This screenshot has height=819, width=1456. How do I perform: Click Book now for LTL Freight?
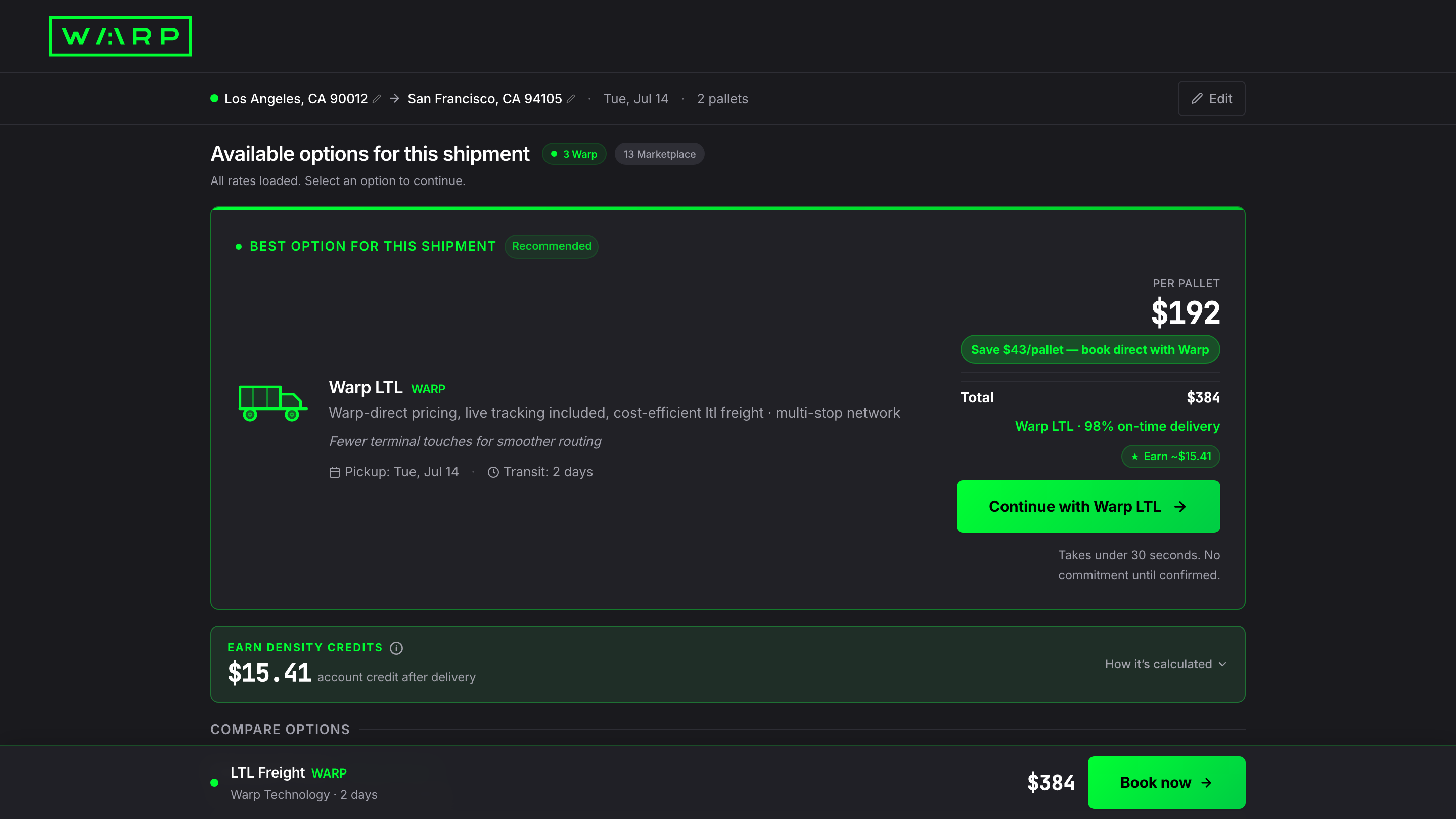tap(1167, 782)
